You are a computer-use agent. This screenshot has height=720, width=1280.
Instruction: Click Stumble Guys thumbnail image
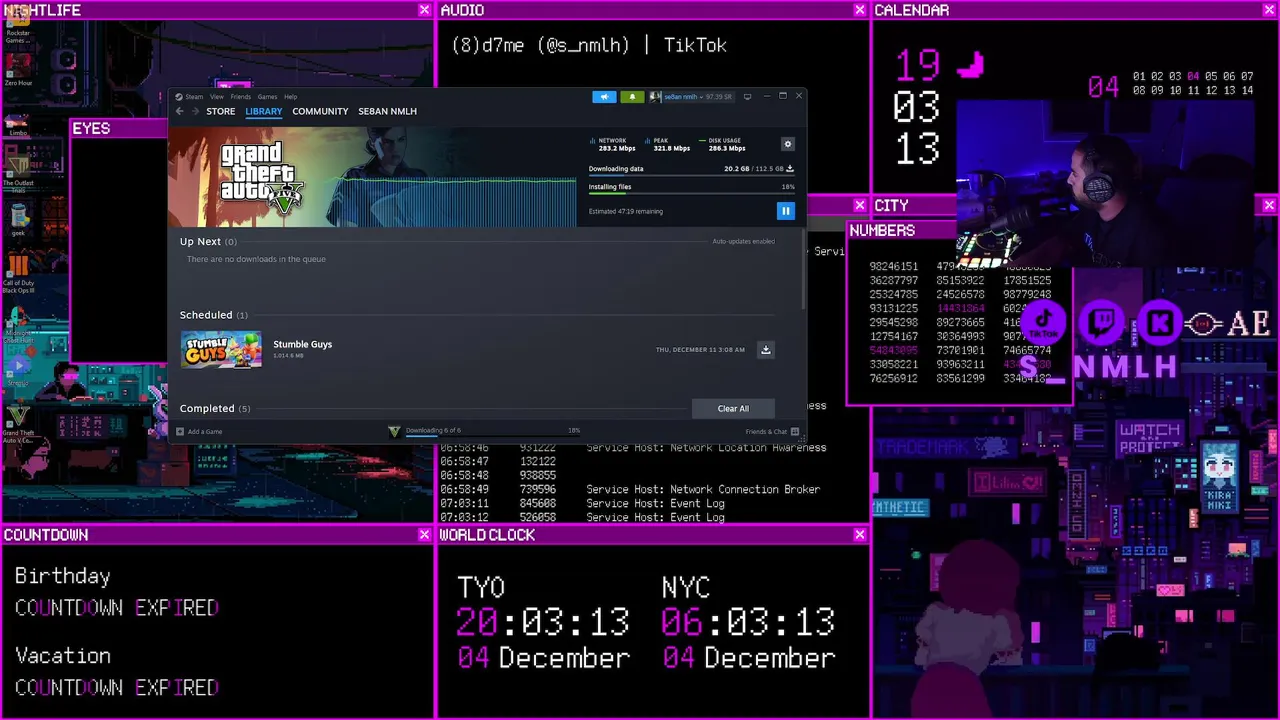coord(221,350)
